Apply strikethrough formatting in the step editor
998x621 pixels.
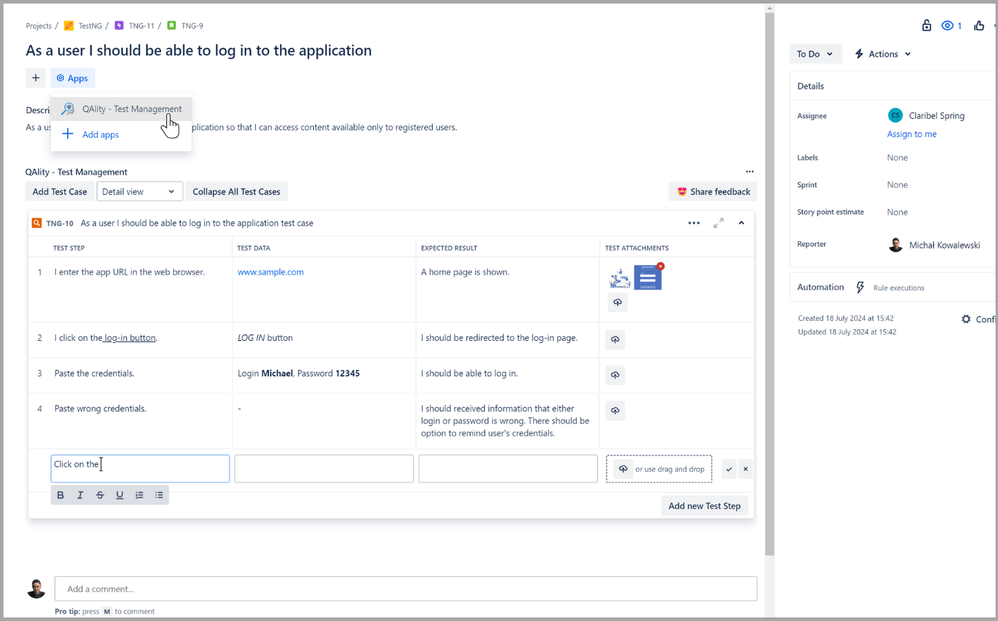pyautogui.click(x=99, y=494)
